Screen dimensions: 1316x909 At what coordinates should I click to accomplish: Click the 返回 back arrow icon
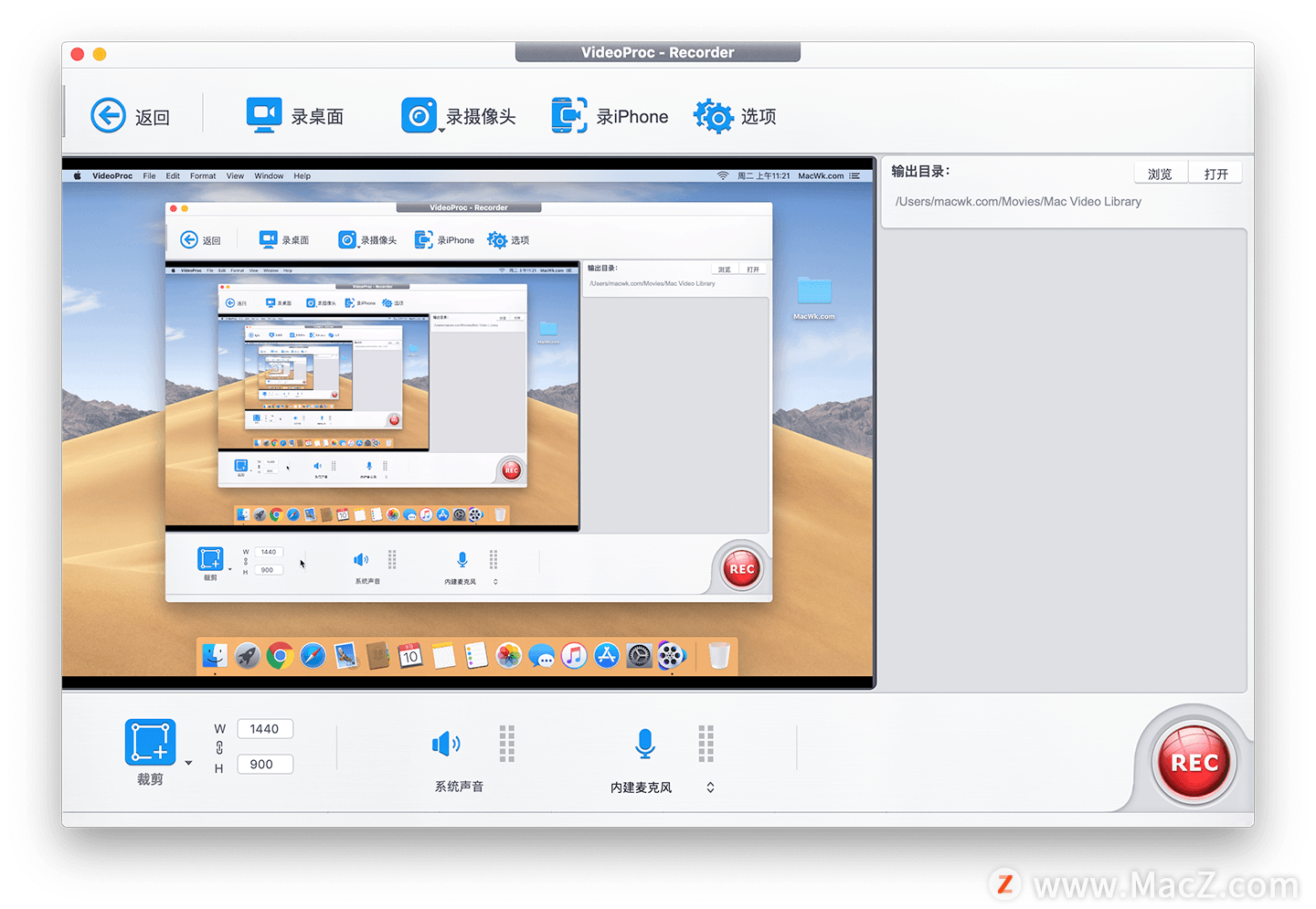click(x=108, y=116)
